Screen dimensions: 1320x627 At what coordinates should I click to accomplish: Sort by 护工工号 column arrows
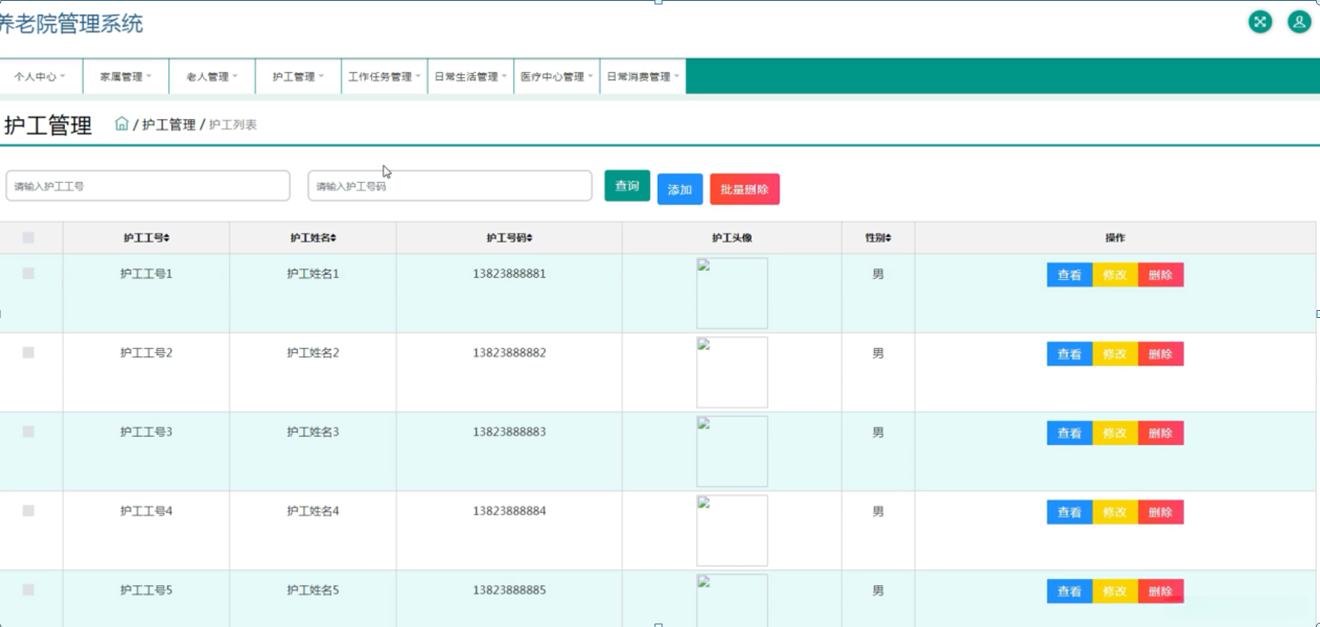[x=167, y=238]
